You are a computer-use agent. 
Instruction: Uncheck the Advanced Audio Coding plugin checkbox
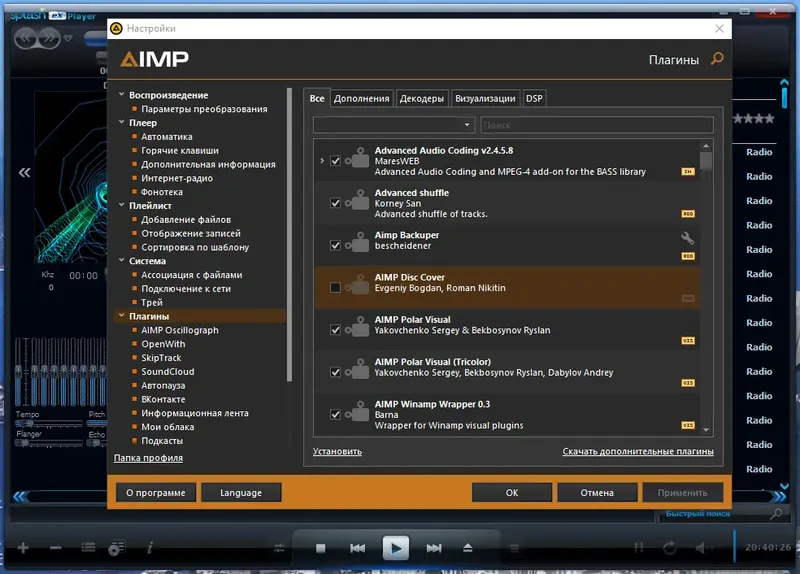(x=335, y=161)
